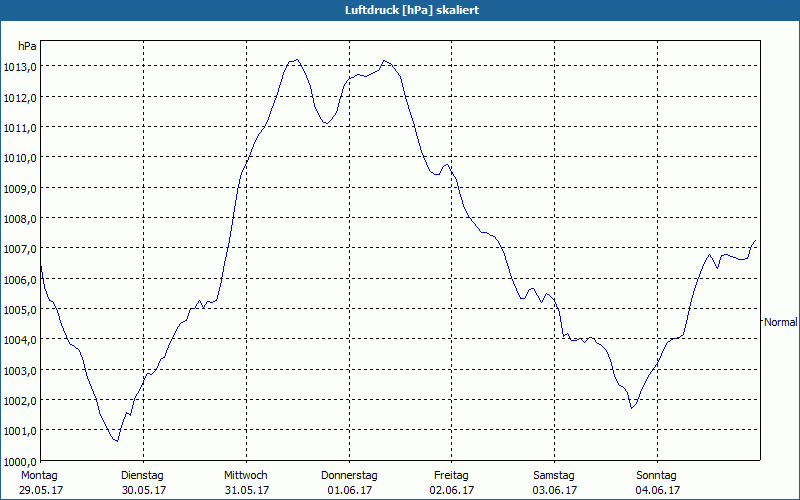Click the date 31.05.17

(247, 490)
